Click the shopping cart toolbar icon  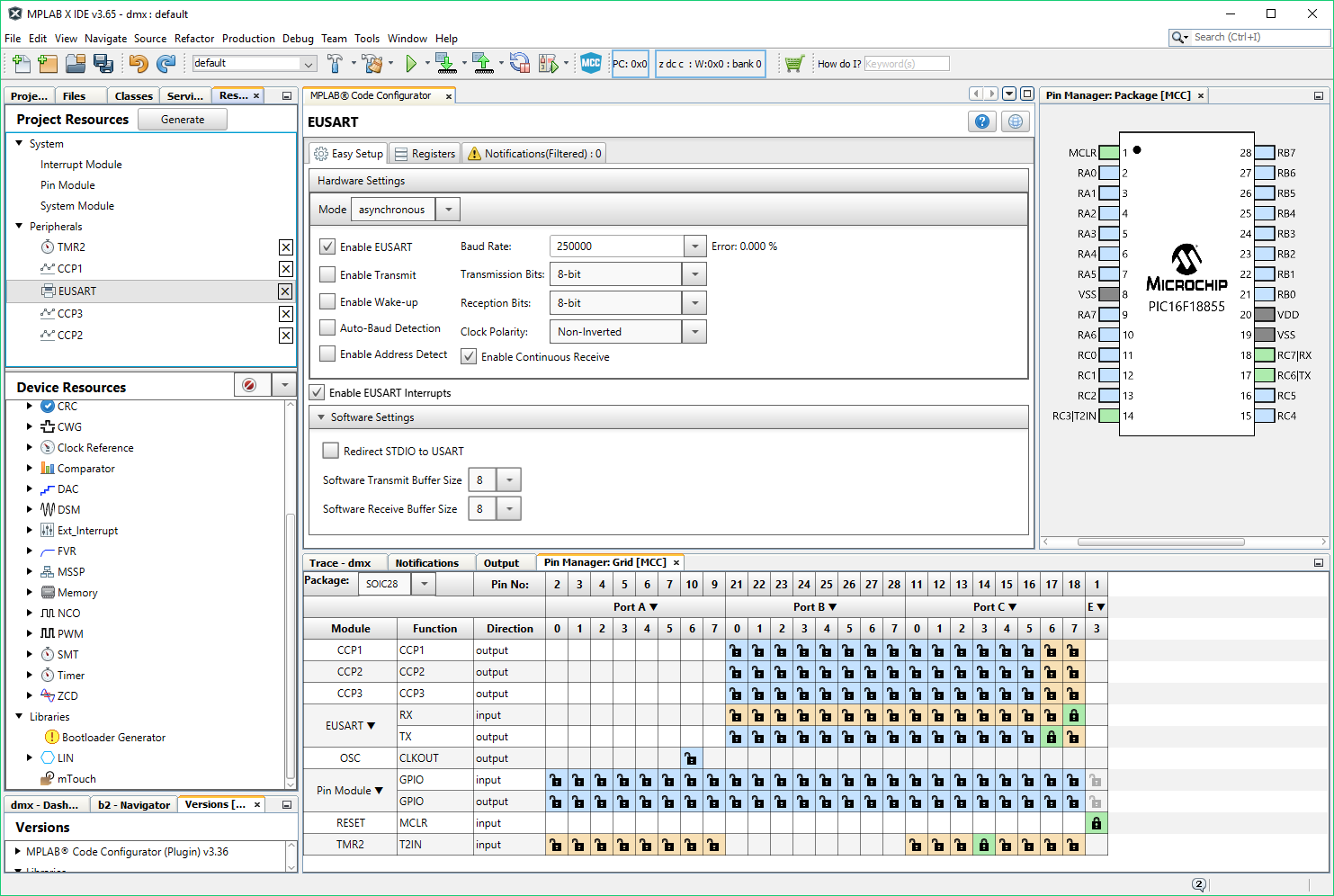click(x=793, y=63)
